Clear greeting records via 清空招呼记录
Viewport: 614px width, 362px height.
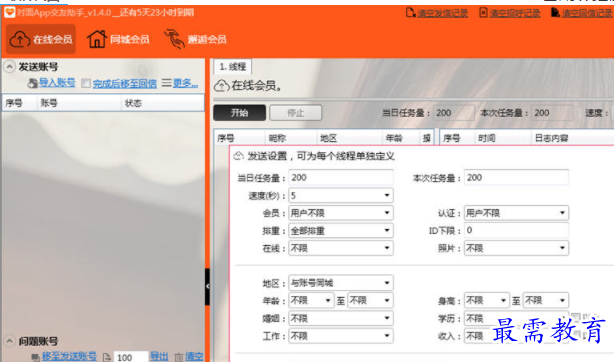click(515, 13)
